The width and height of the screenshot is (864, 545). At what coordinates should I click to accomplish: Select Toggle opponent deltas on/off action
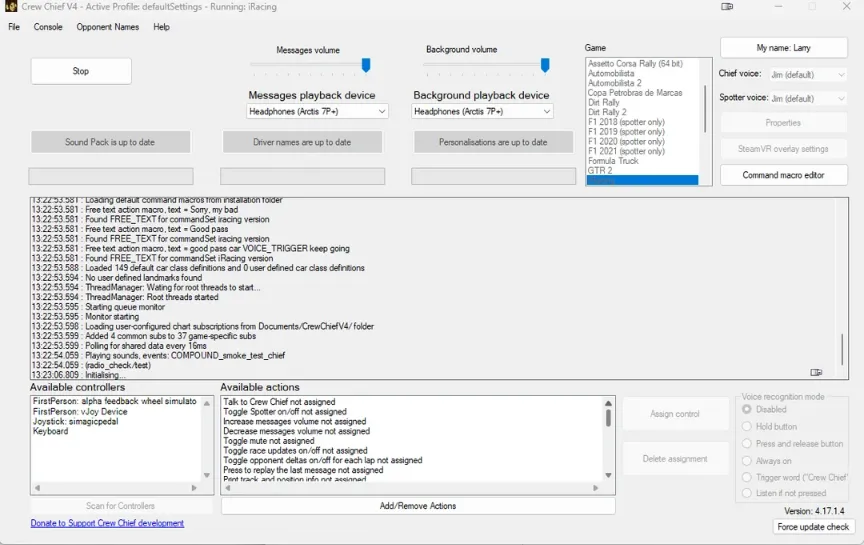point(323,460)
